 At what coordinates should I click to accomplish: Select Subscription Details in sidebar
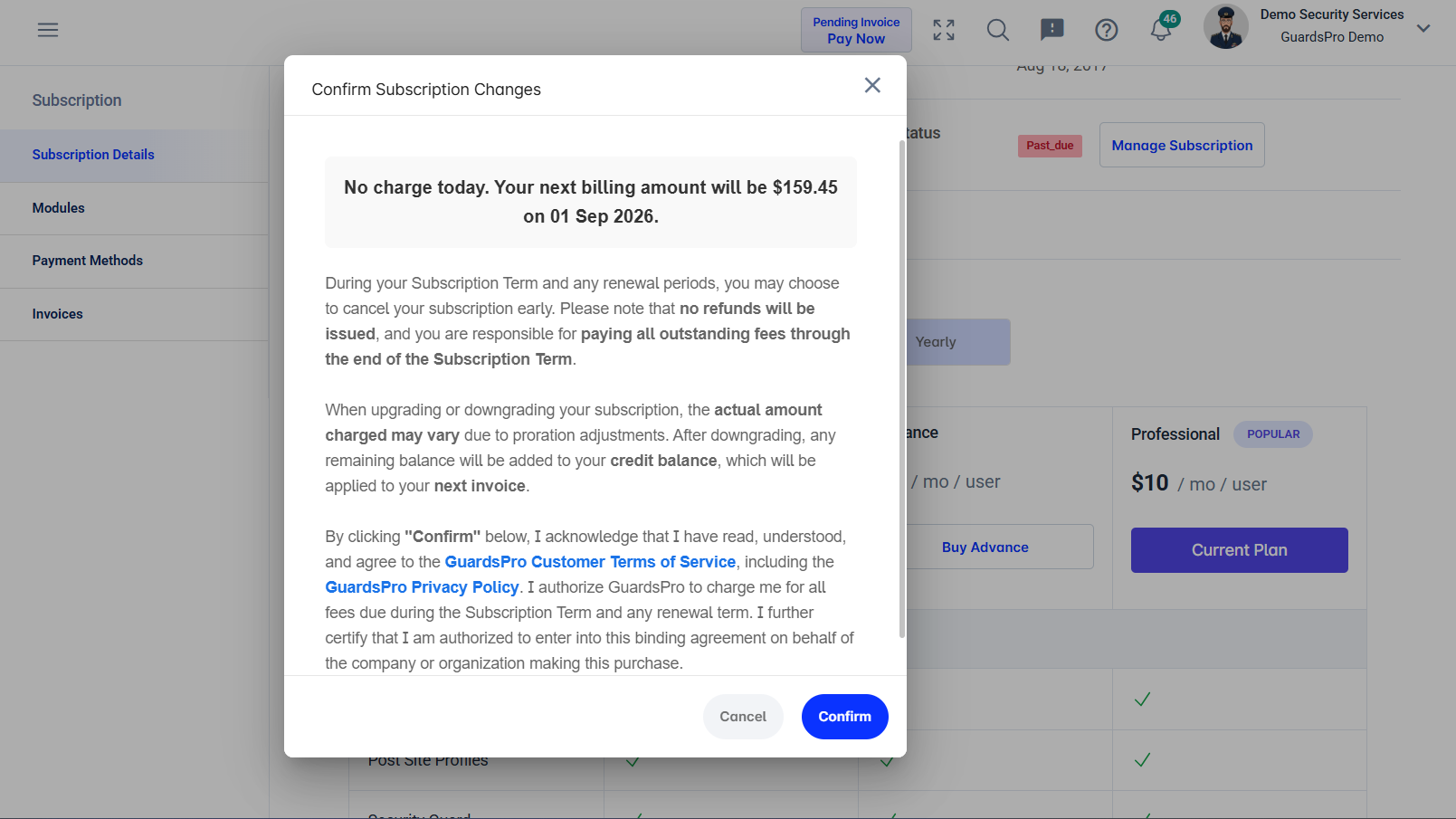[134, 155]
